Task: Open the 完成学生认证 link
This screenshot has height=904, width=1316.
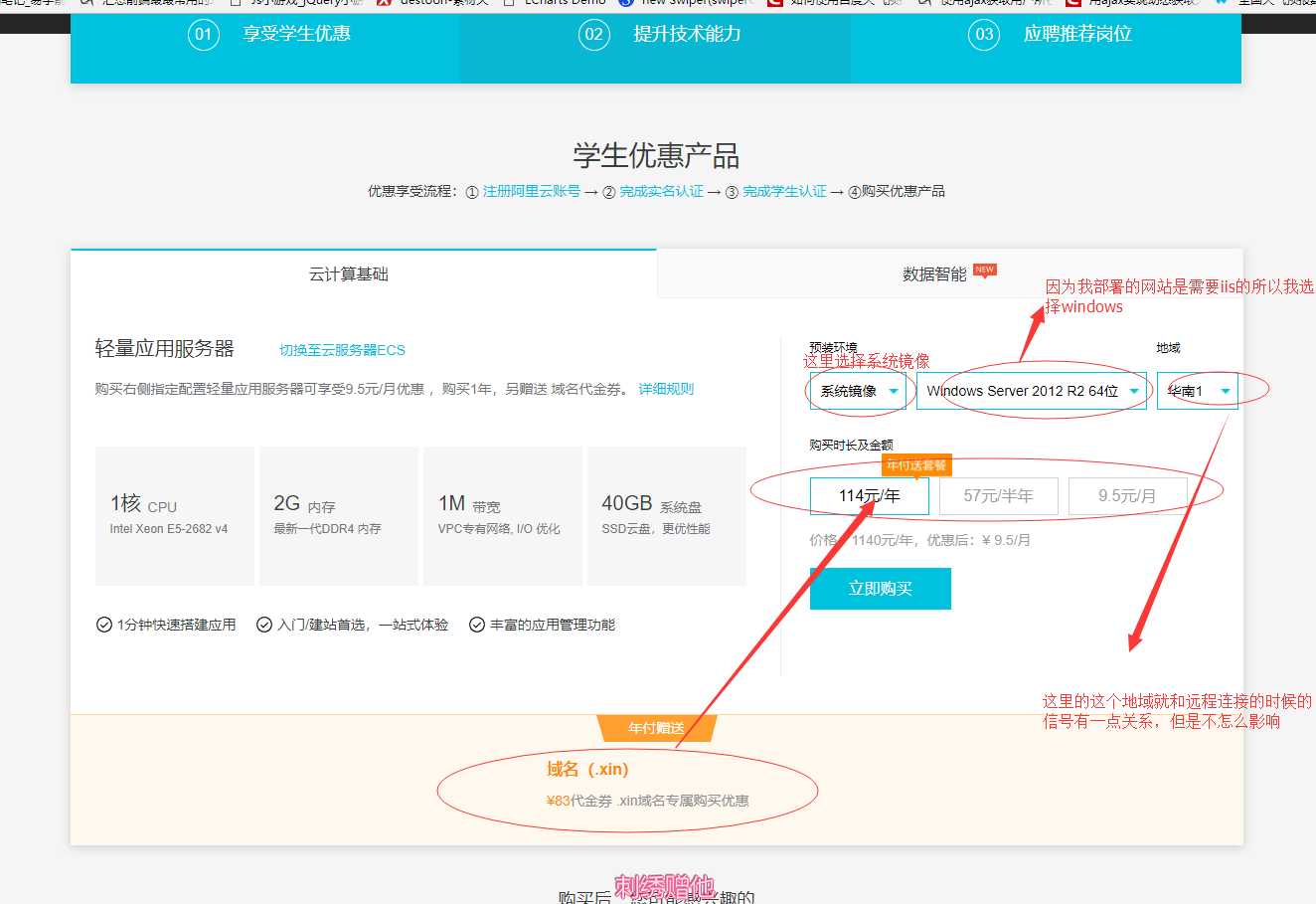Action: coord(785,191)
